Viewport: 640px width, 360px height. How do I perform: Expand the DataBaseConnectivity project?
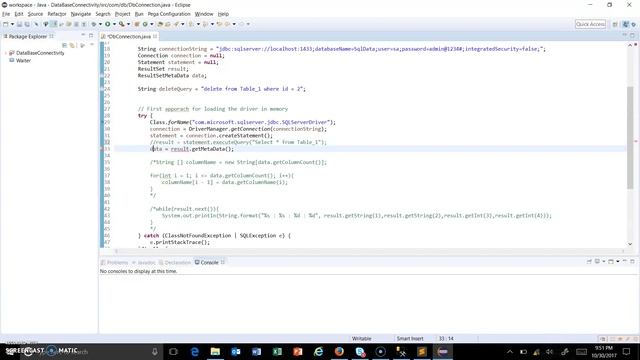point(5,53)
